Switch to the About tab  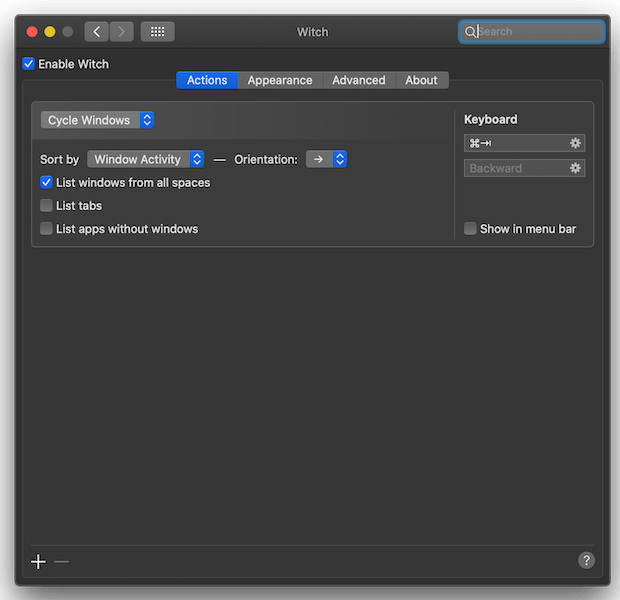click(x=422, y=80)
